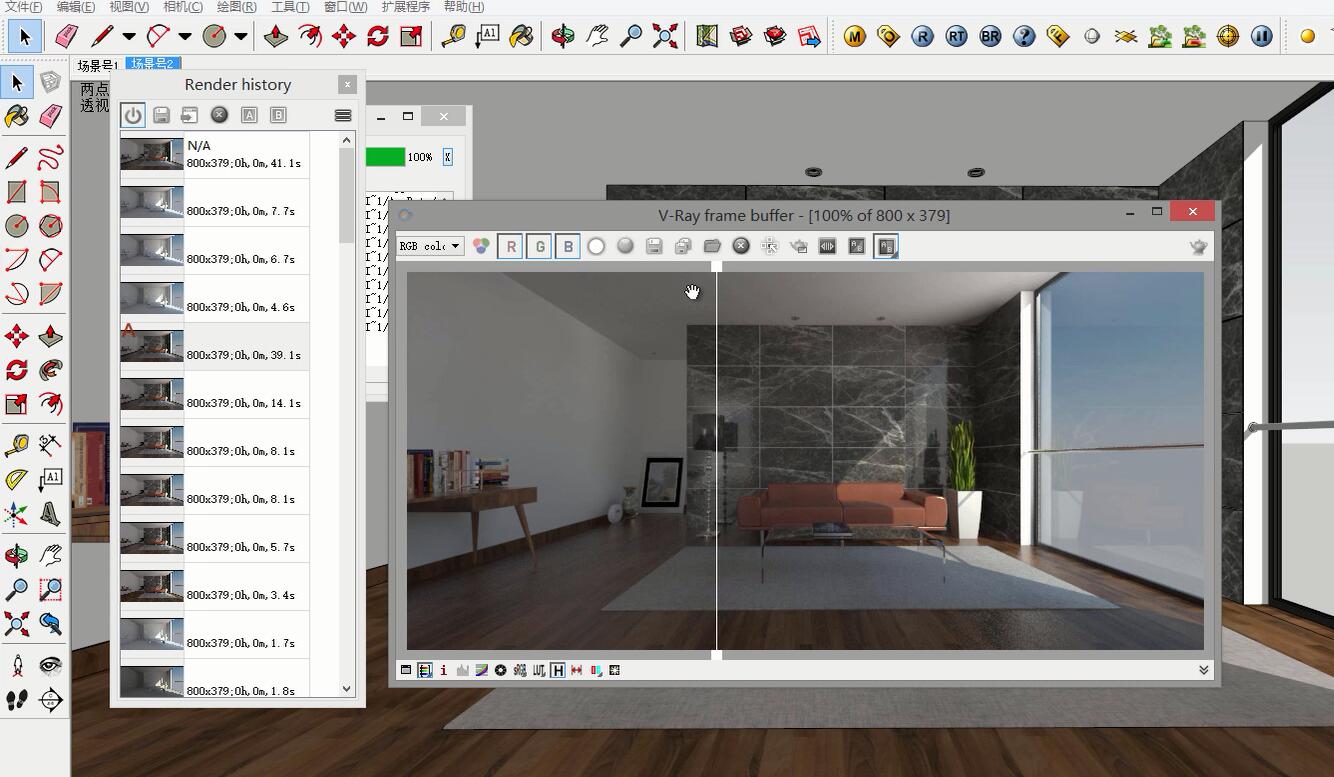The image size is (1334, 777).
Task: Open the 绘图(R) menu
Action: (x=237, y=7)
